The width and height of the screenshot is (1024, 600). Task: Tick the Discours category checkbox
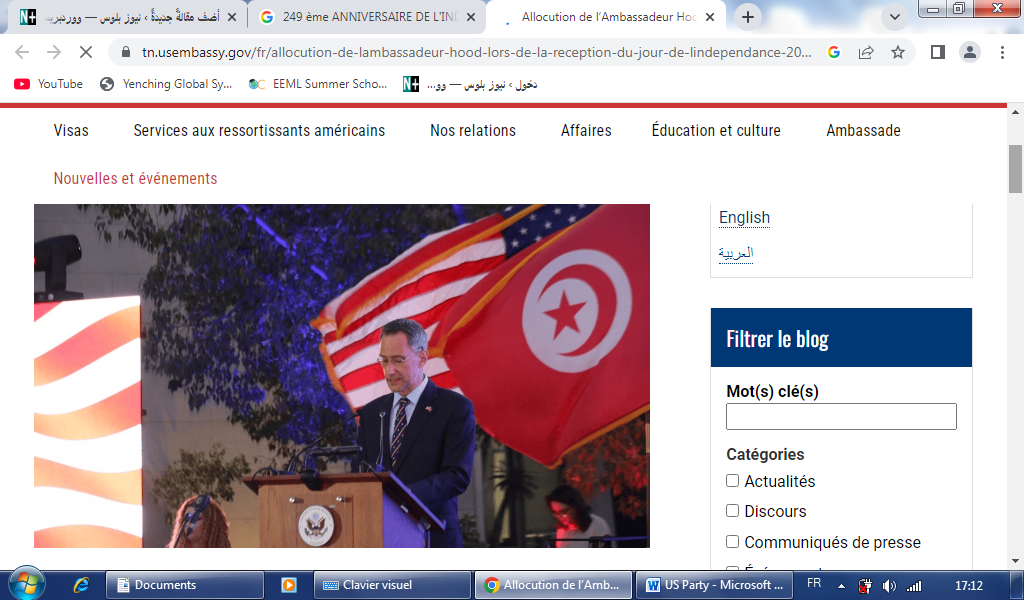coord(732,511)
